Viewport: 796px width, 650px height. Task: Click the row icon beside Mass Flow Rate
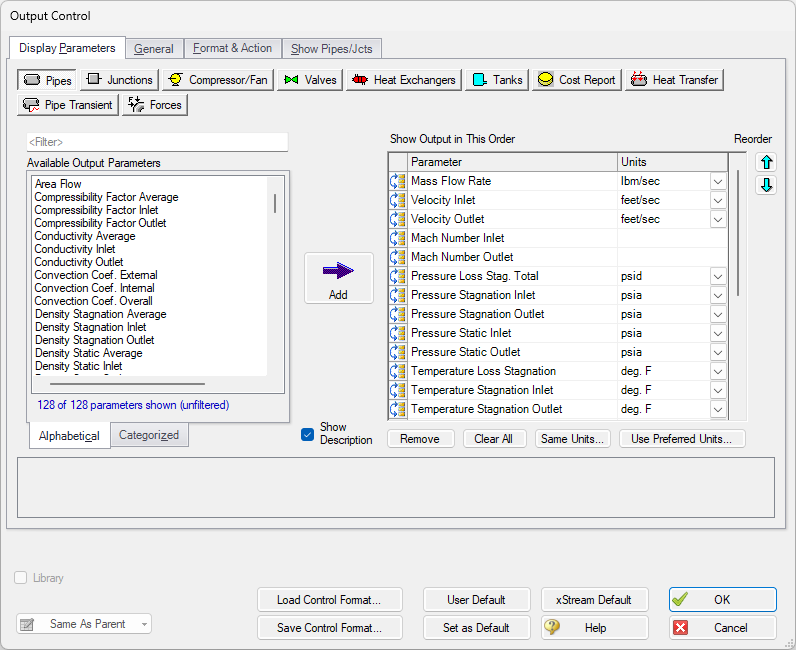tap(397, 181)
